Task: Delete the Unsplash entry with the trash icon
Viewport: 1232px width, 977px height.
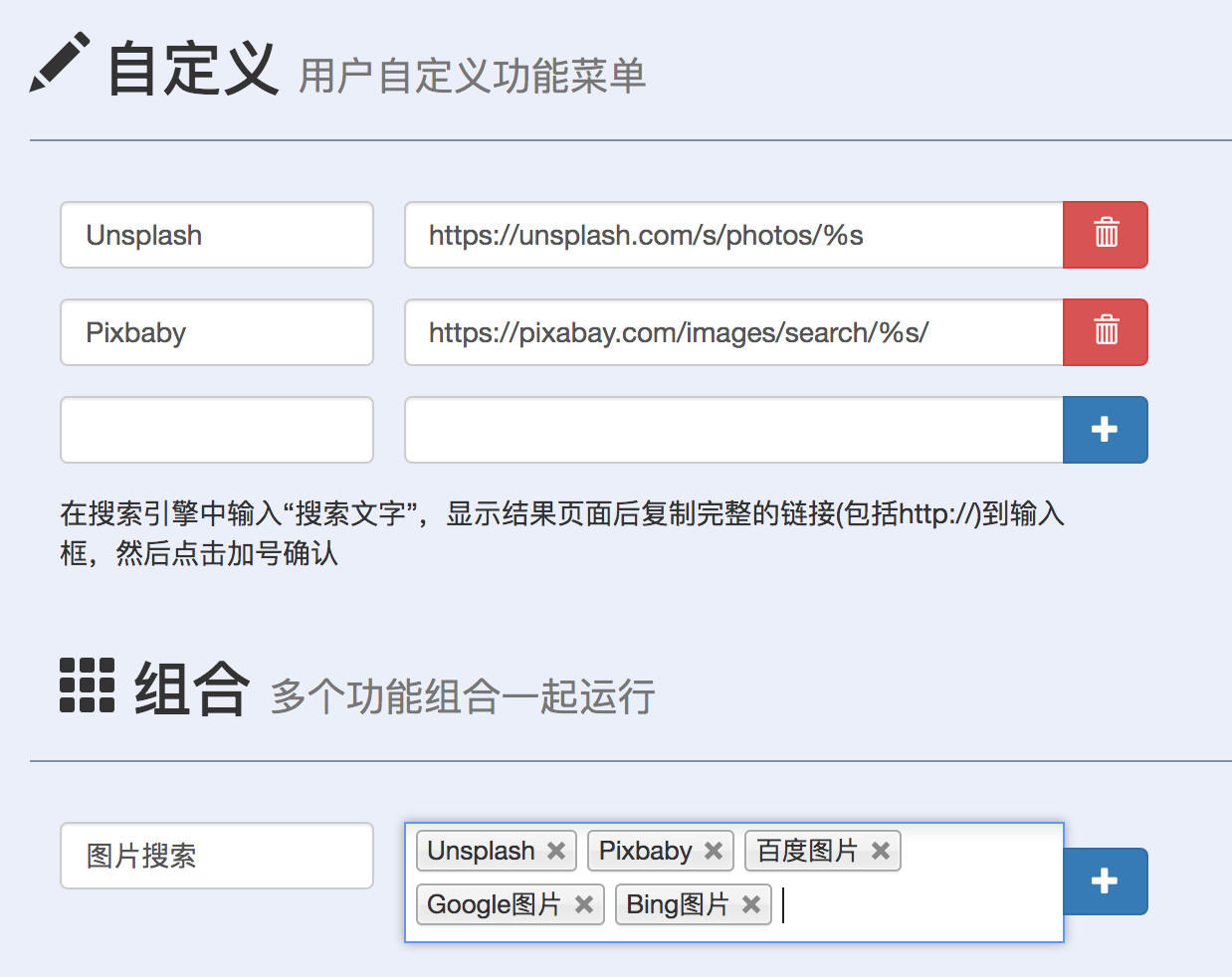Action: (x=1105, y=235)
